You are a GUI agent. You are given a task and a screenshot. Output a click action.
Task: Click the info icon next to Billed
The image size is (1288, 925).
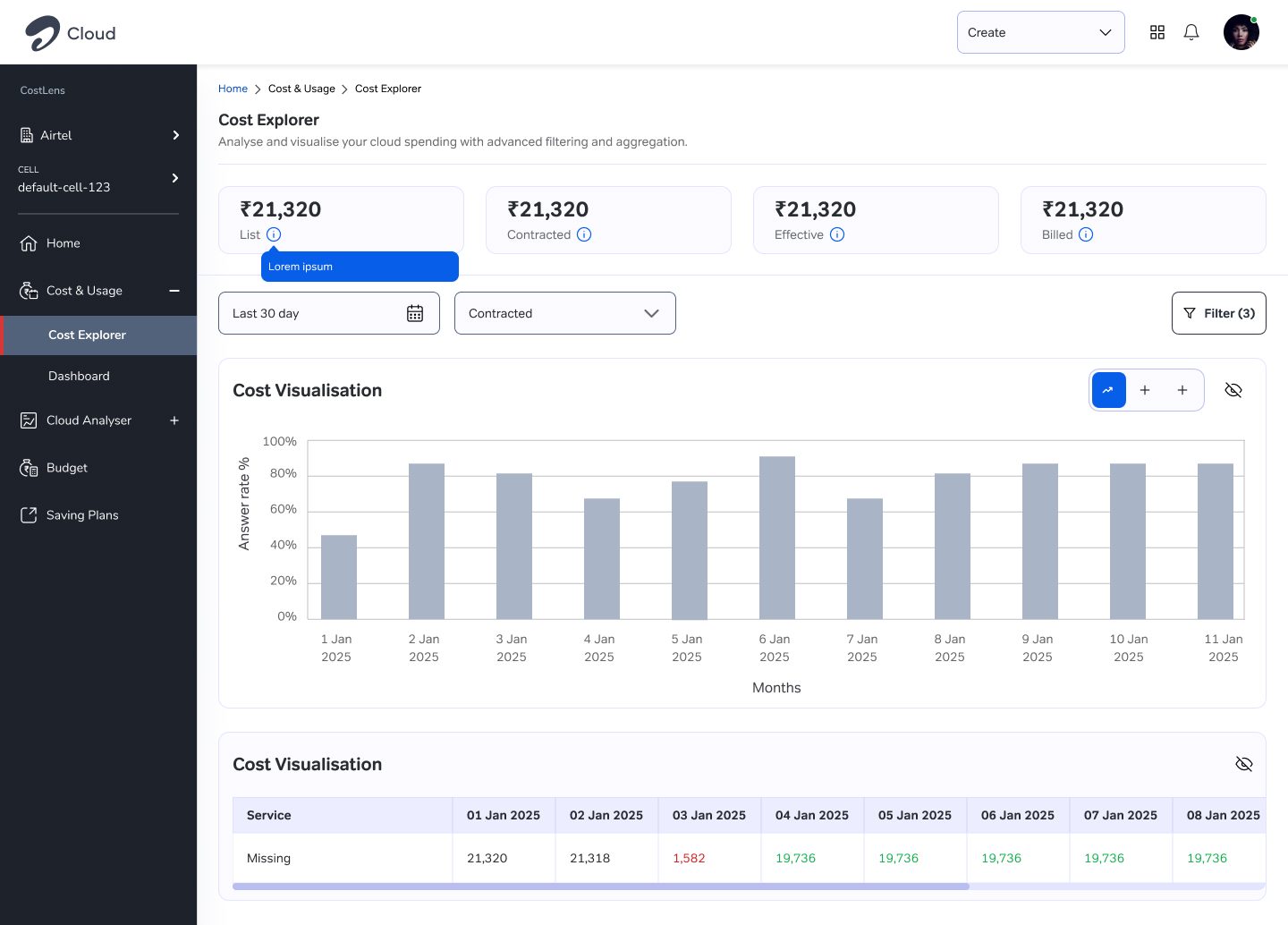[x=1086, y=234]
